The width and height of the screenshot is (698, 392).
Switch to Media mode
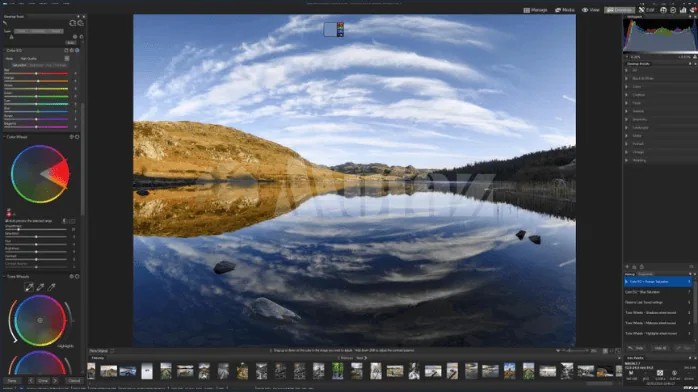(564, 10)
